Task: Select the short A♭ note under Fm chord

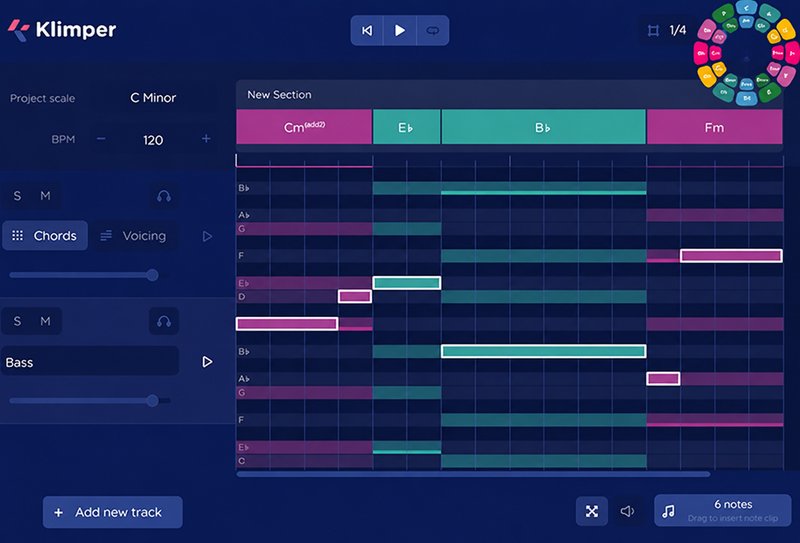Action: pos(663,379)
